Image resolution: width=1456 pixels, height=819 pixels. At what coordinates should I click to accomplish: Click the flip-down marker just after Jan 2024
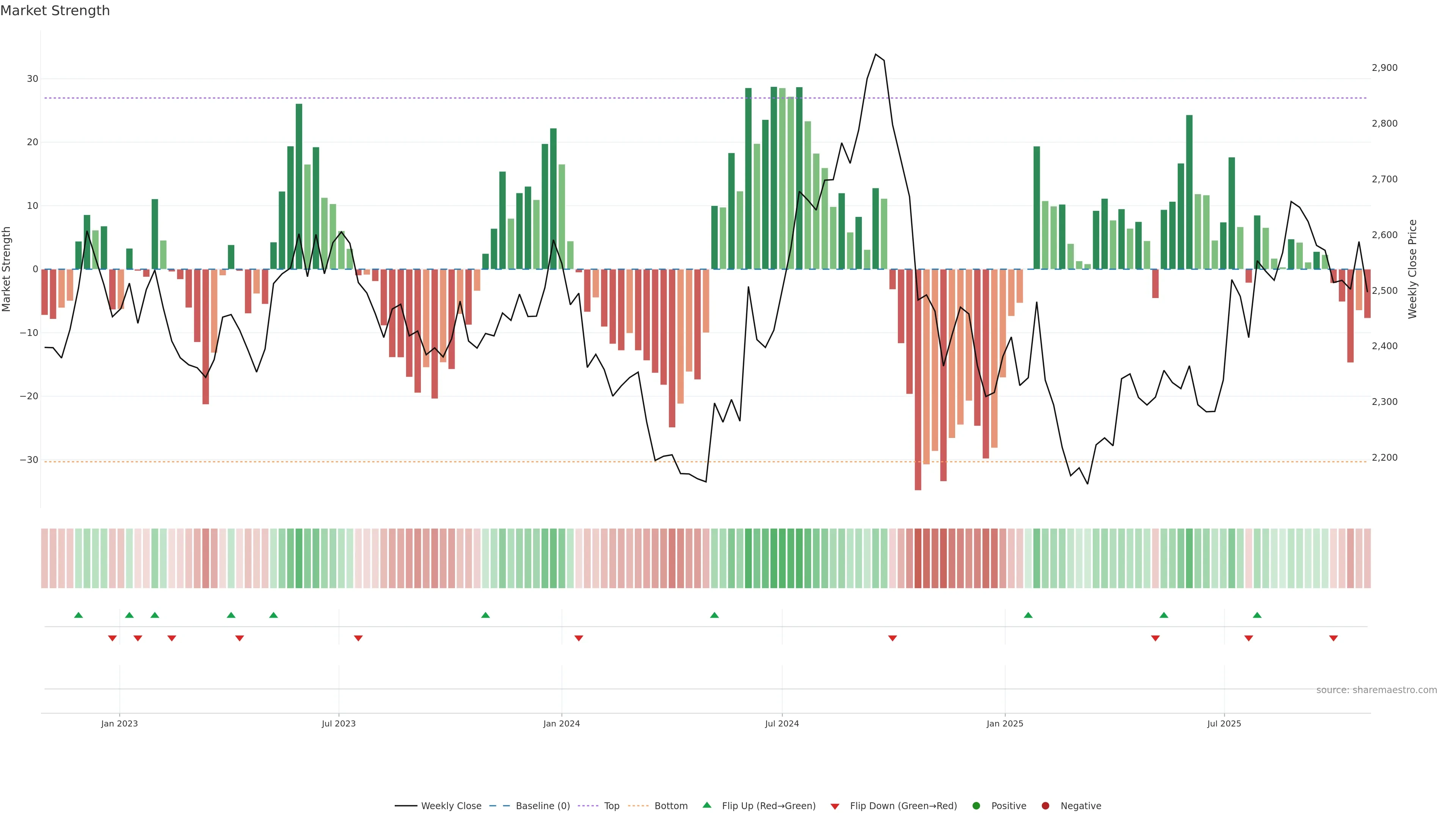point(579,638)
